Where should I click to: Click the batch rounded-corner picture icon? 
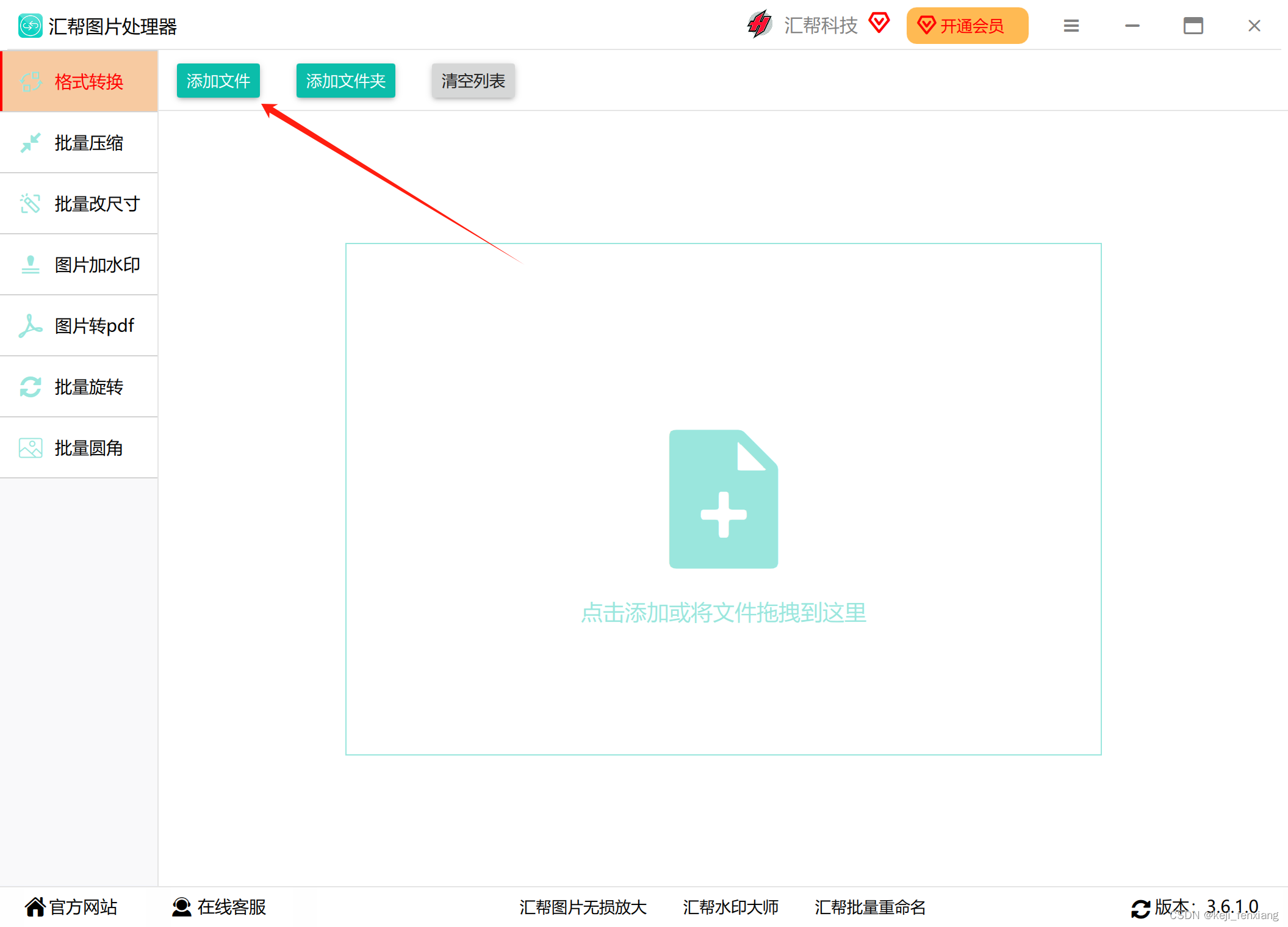pos(31,448)
